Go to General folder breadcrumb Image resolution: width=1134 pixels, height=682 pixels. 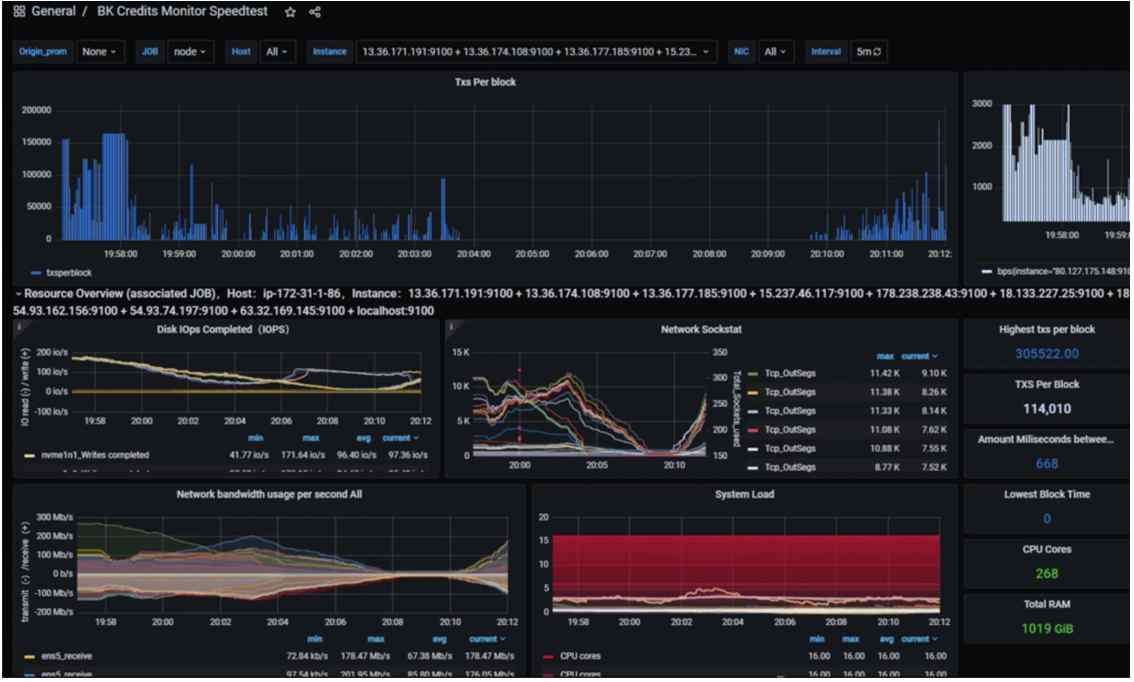pos(54,12)
